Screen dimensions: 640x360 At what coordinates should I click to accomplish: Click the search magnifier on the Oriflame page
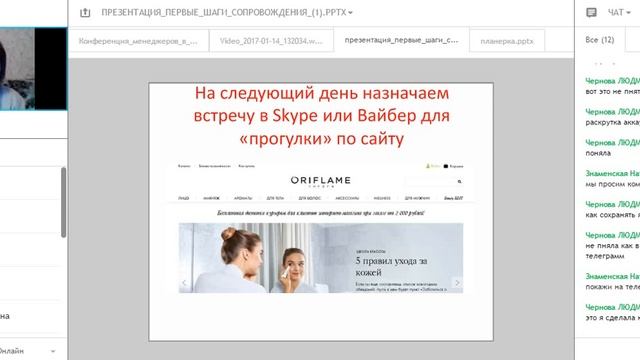coord(459,181)
